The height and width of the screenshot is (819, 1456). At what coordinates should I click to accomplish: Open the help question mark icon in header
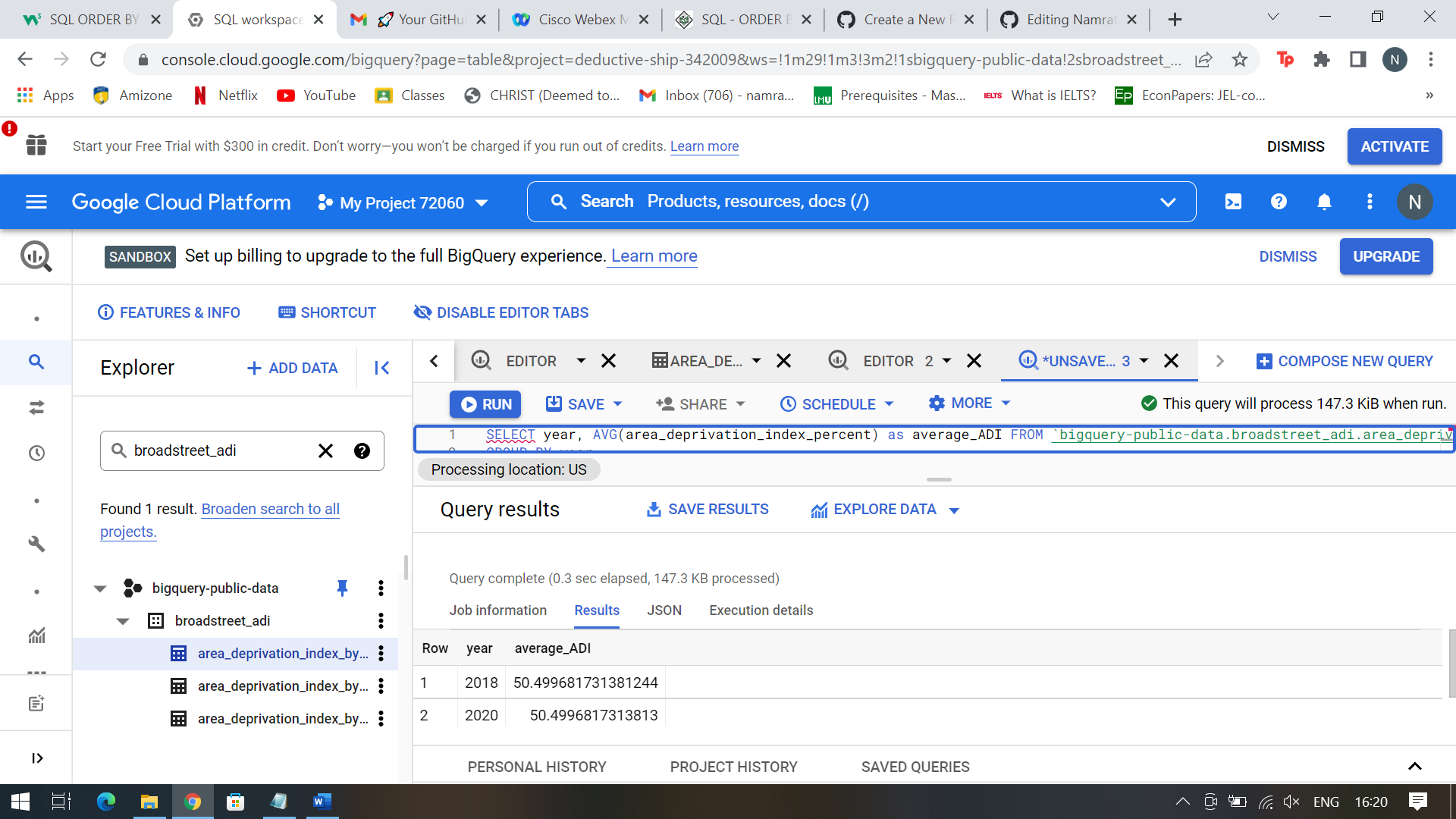point(1279,202)
